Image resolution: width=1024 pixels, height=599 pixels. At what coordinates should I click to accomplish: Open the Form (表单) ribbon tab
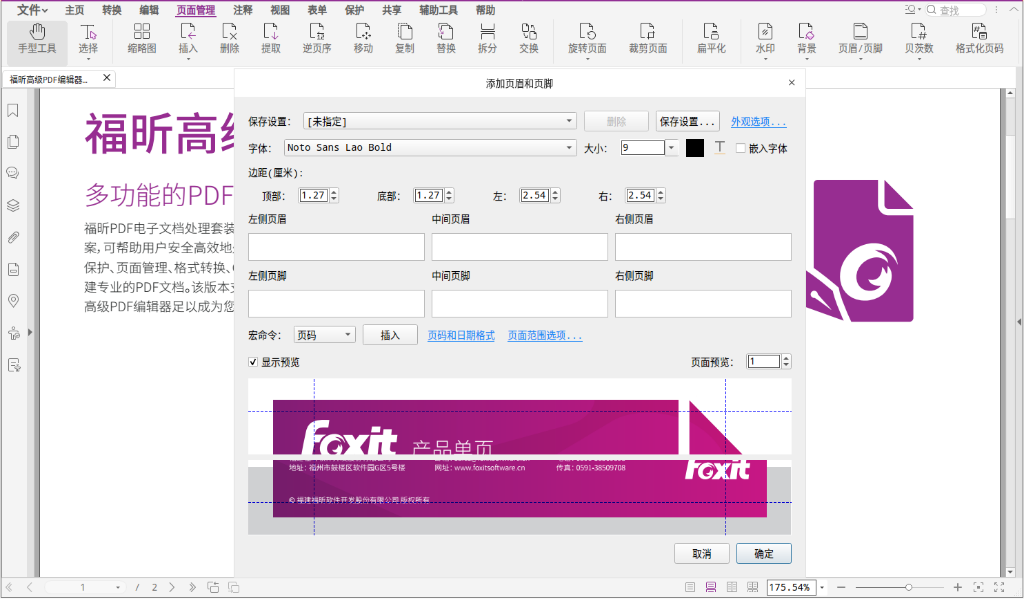(317, 10)
